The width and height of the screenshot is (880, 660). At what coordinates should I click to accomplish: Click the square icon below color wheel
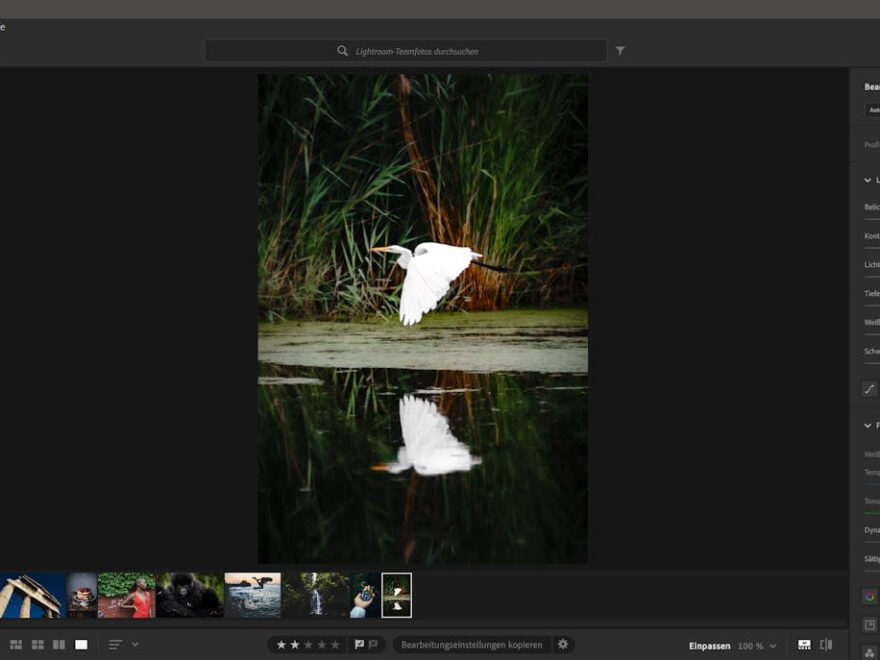coord(870,625)
